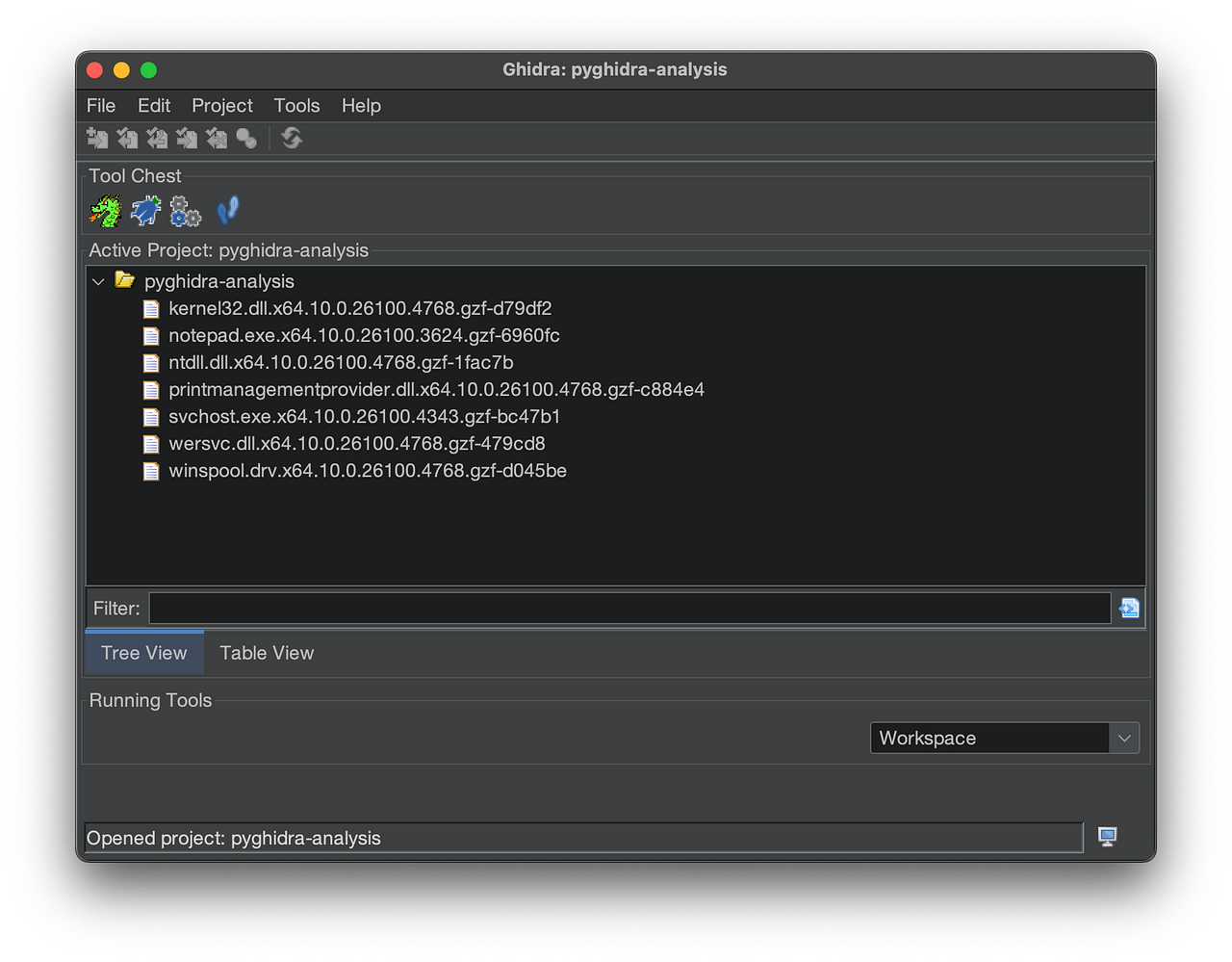The image size is (1232, 962).
Task: Click the document icon beside notepad.exe
Action: (151, 336)
